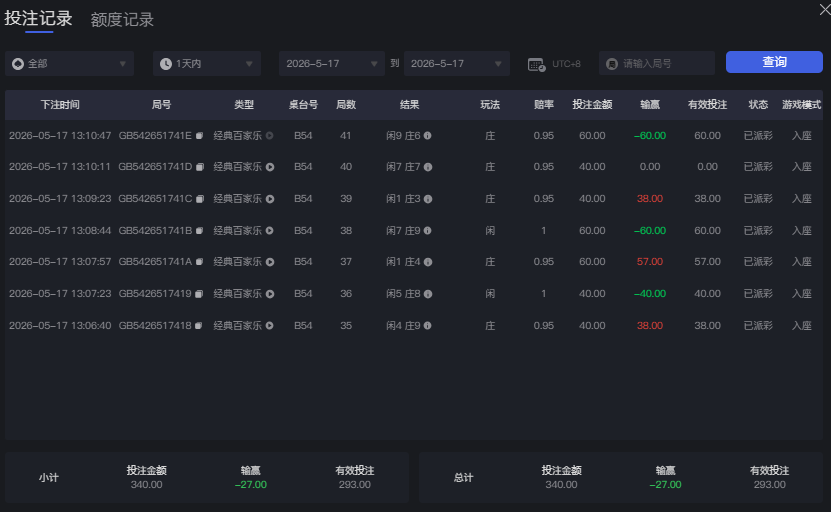Select bet time 2026-05-17 13:06:40

[60, 325]
